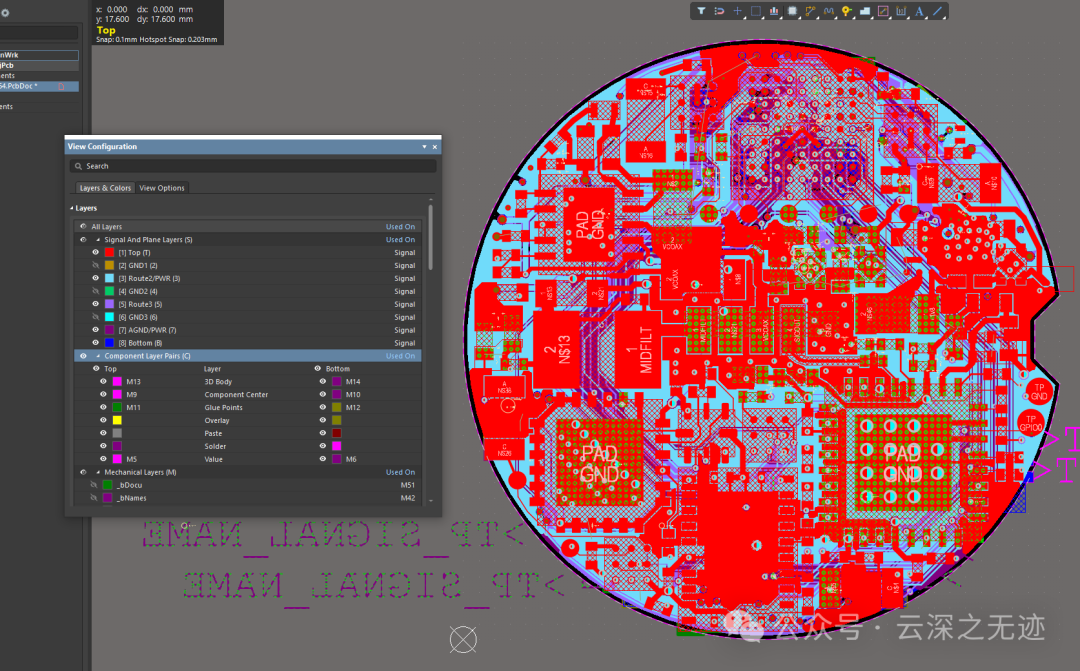
Task: Click the place polygon pour icon
Action: click(x=864, y=11)
